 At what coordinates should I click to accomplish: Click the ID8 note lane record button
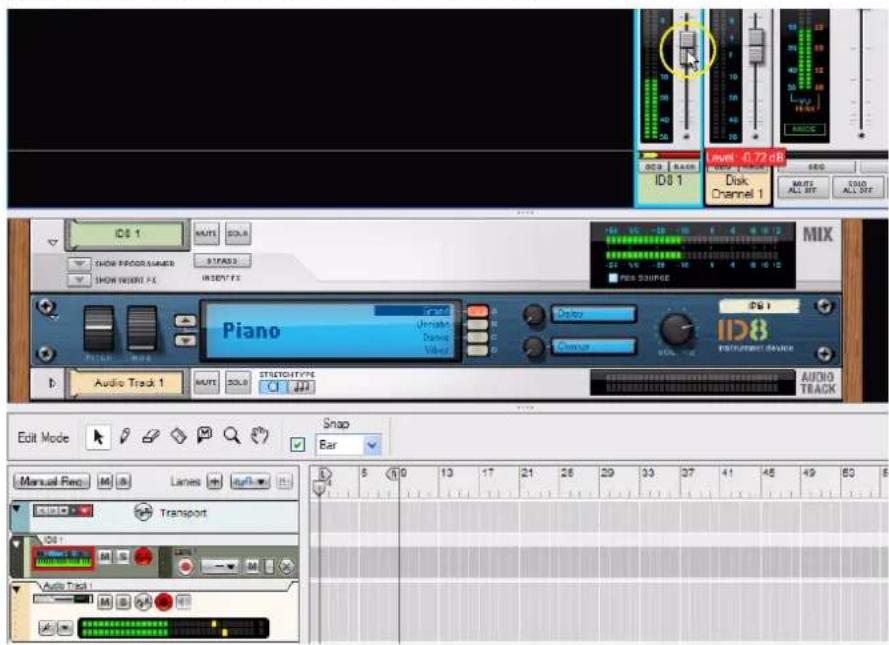185,566
